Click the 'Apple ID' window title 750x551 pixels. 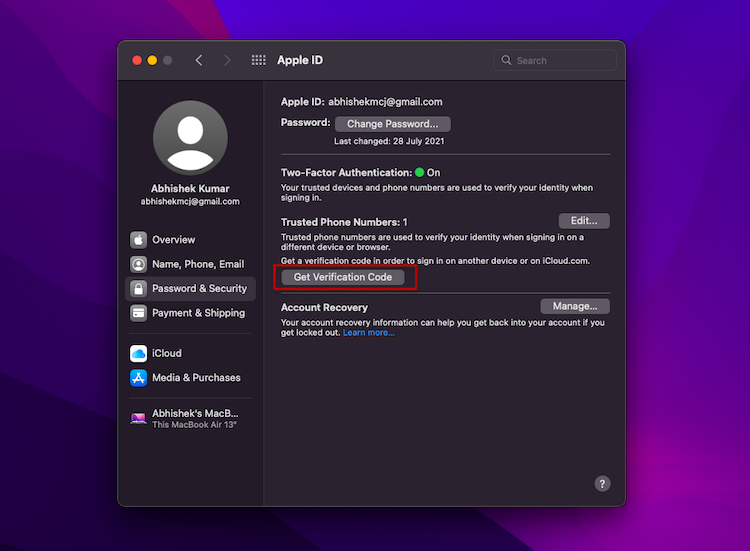(x=300, y=60)
